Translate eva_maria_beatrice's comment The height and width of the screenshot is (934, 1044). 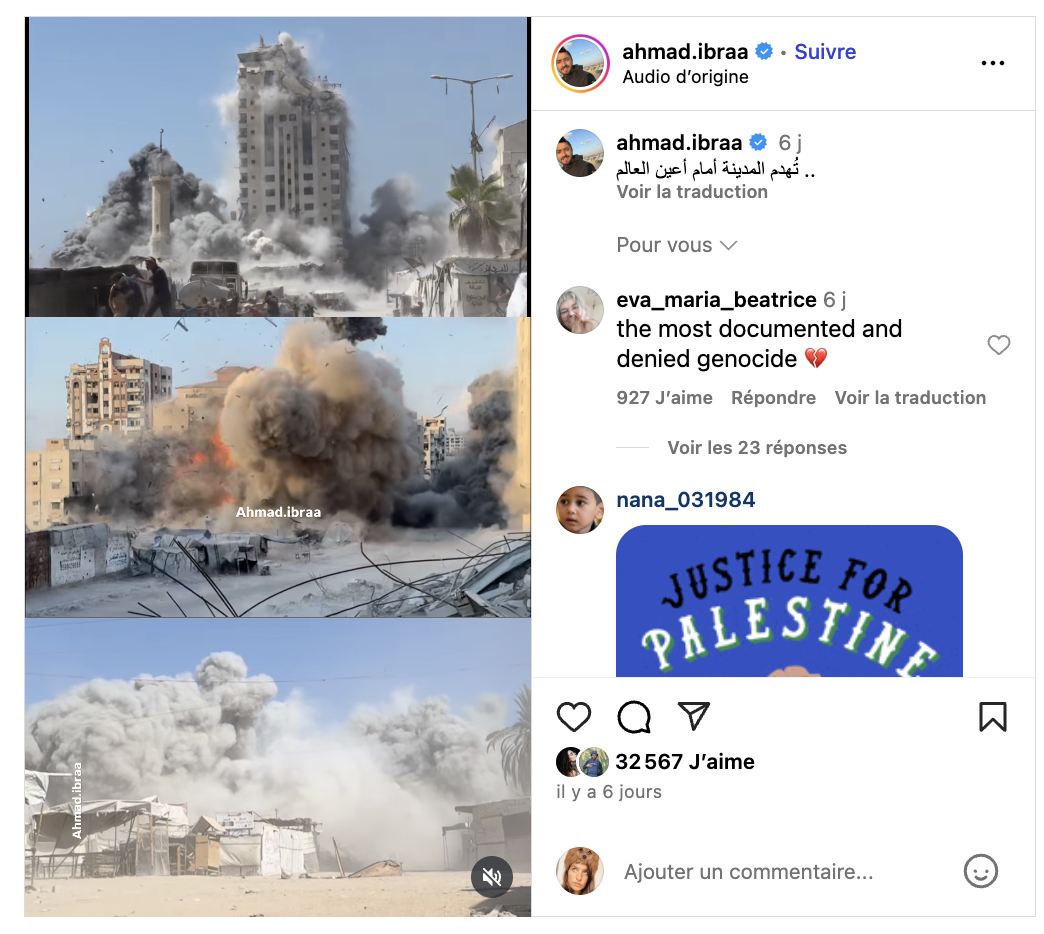(x=910, y=397)
